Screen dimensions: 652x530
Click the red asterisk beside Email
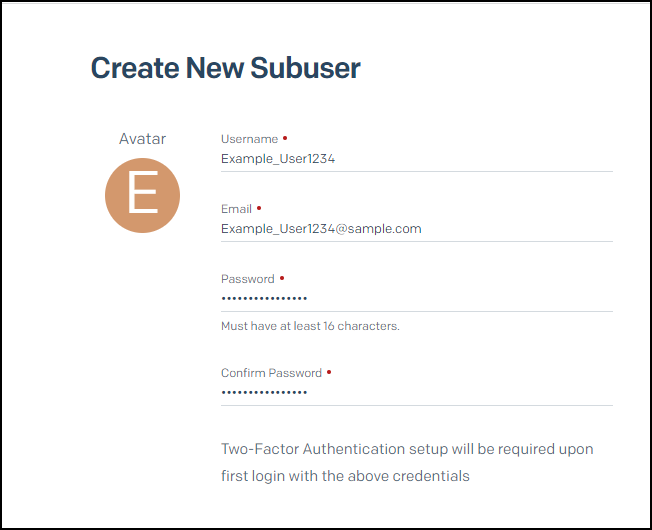tap(259, 208)
